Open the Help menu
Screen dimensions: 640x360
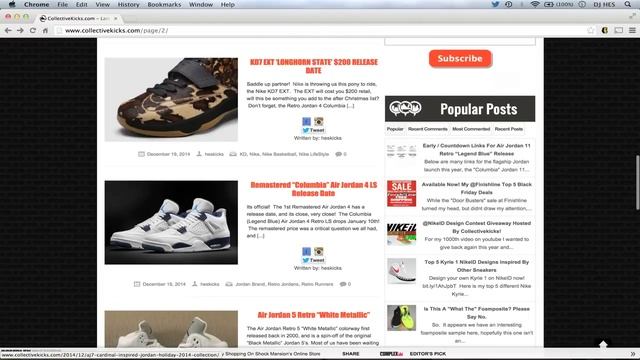227,4
